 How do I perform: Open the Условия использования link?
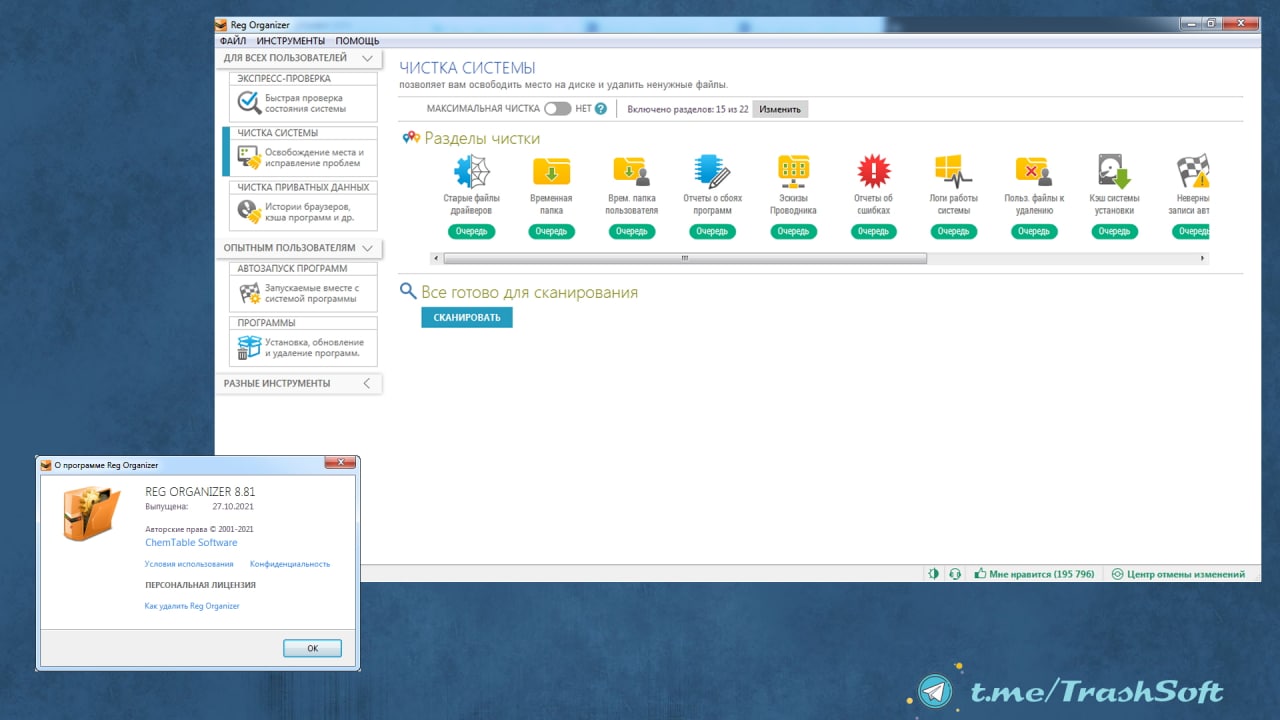(189, 564)
